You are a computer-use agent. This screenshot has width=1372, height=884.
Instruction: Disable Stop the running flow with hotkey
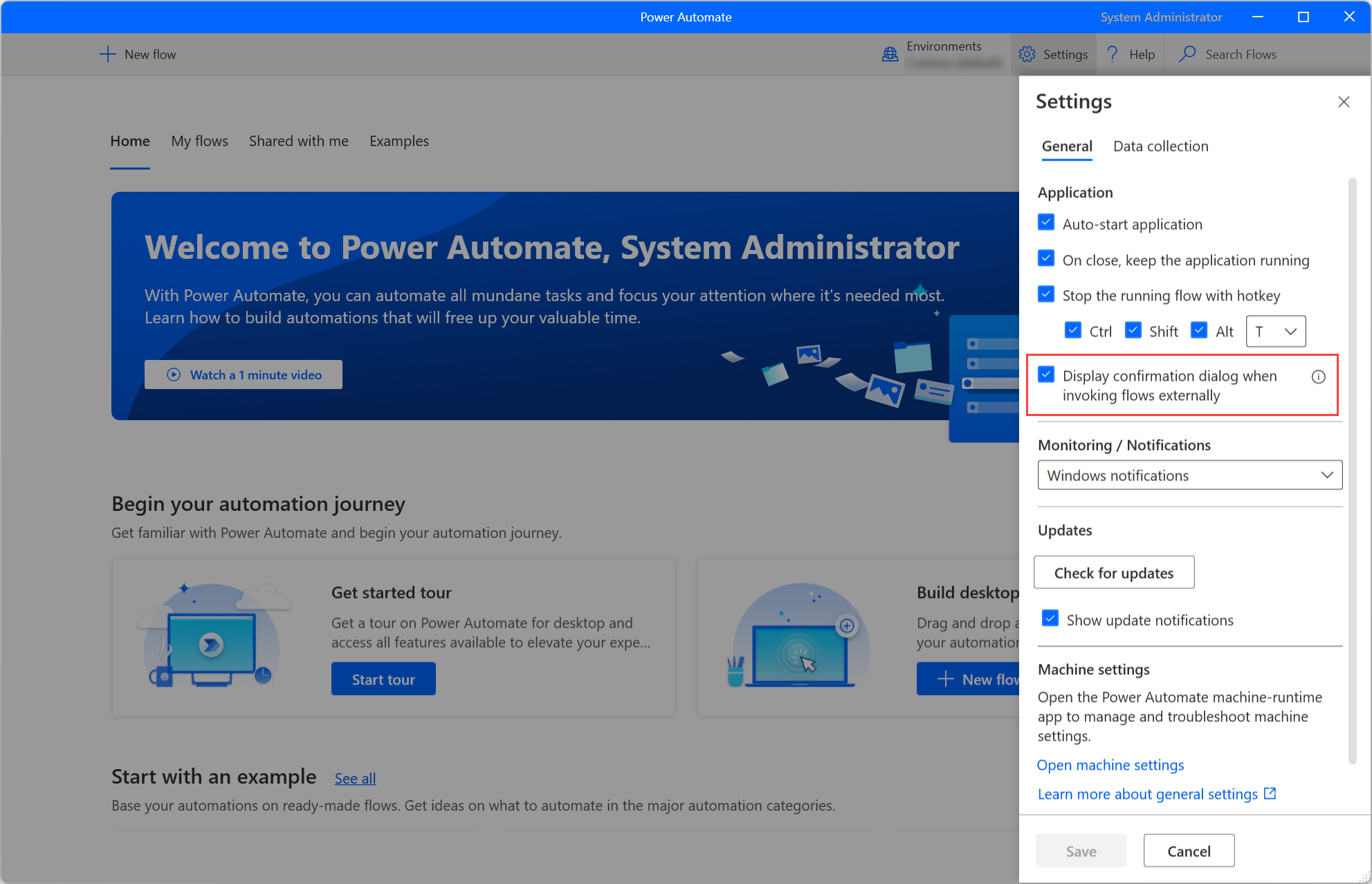(1048, 295)
